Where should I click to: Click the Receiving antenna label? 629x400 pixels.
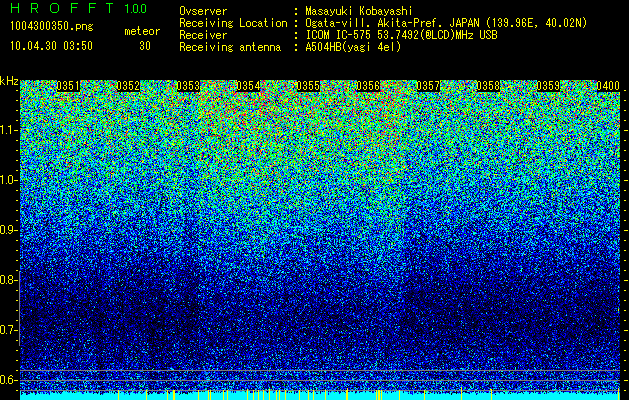click(x=230, y=47)
